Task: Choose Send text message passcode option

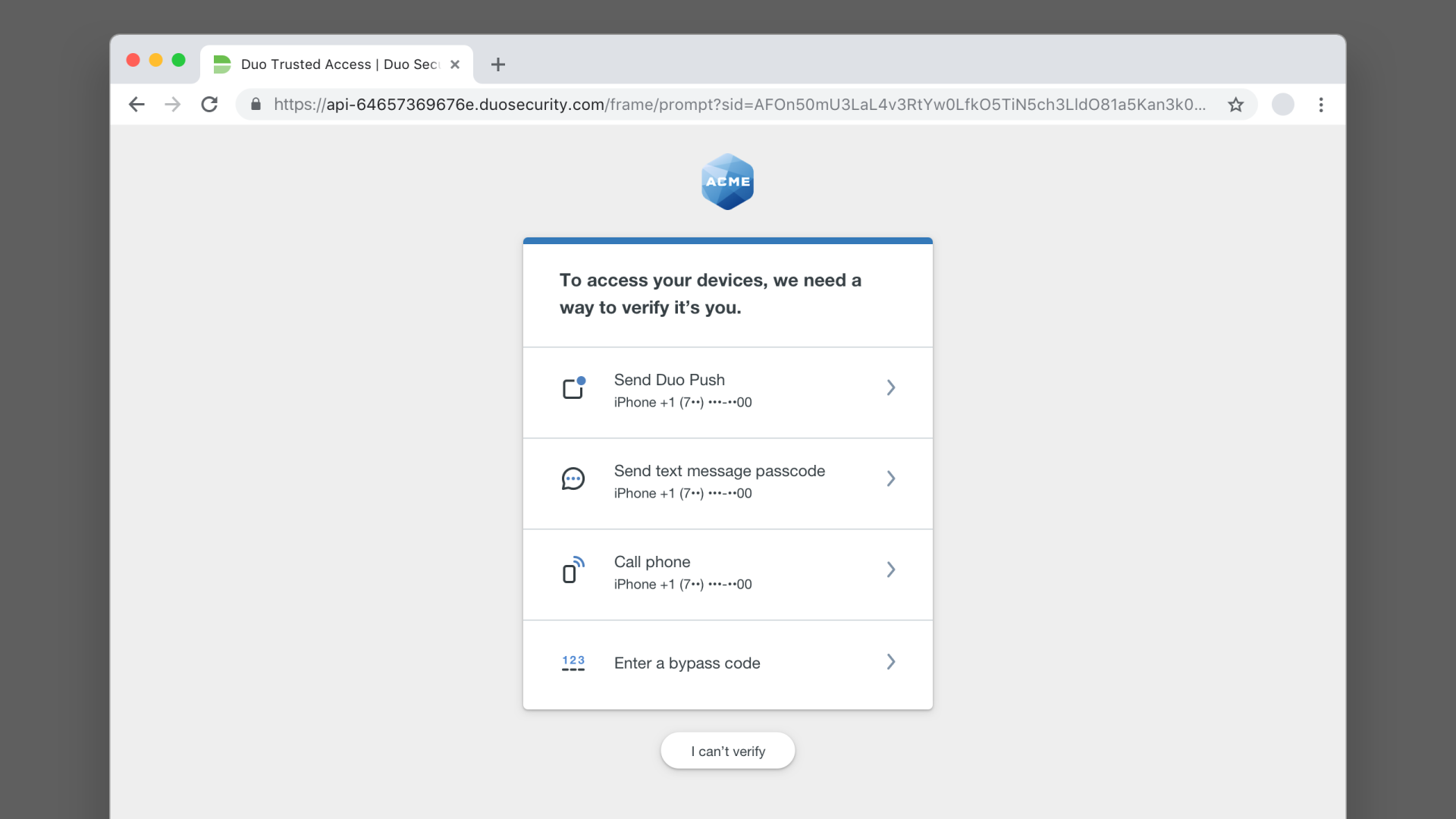Action: (728, 484)
